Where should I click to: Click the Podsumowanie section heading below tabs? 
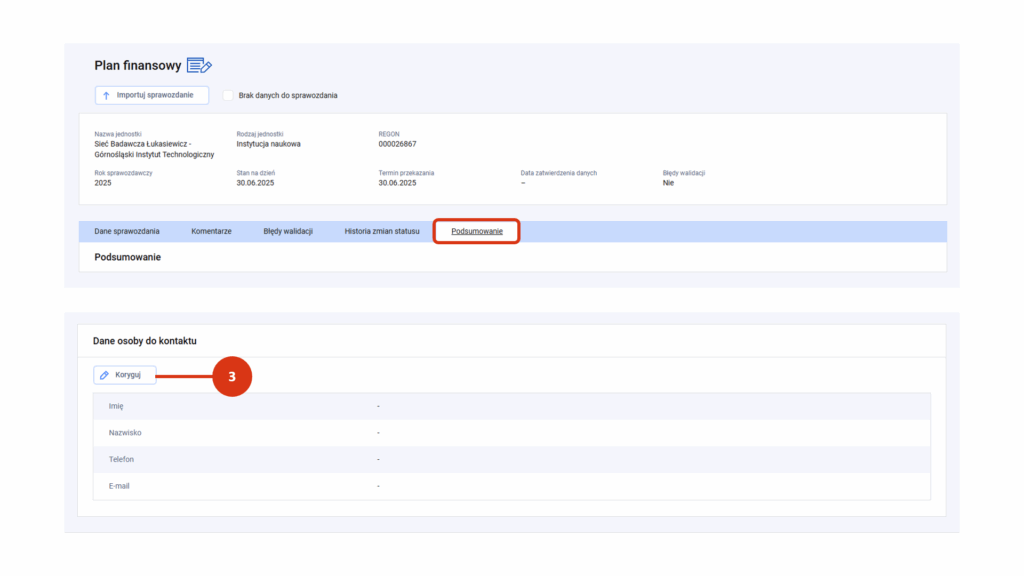tap(127, 257)
